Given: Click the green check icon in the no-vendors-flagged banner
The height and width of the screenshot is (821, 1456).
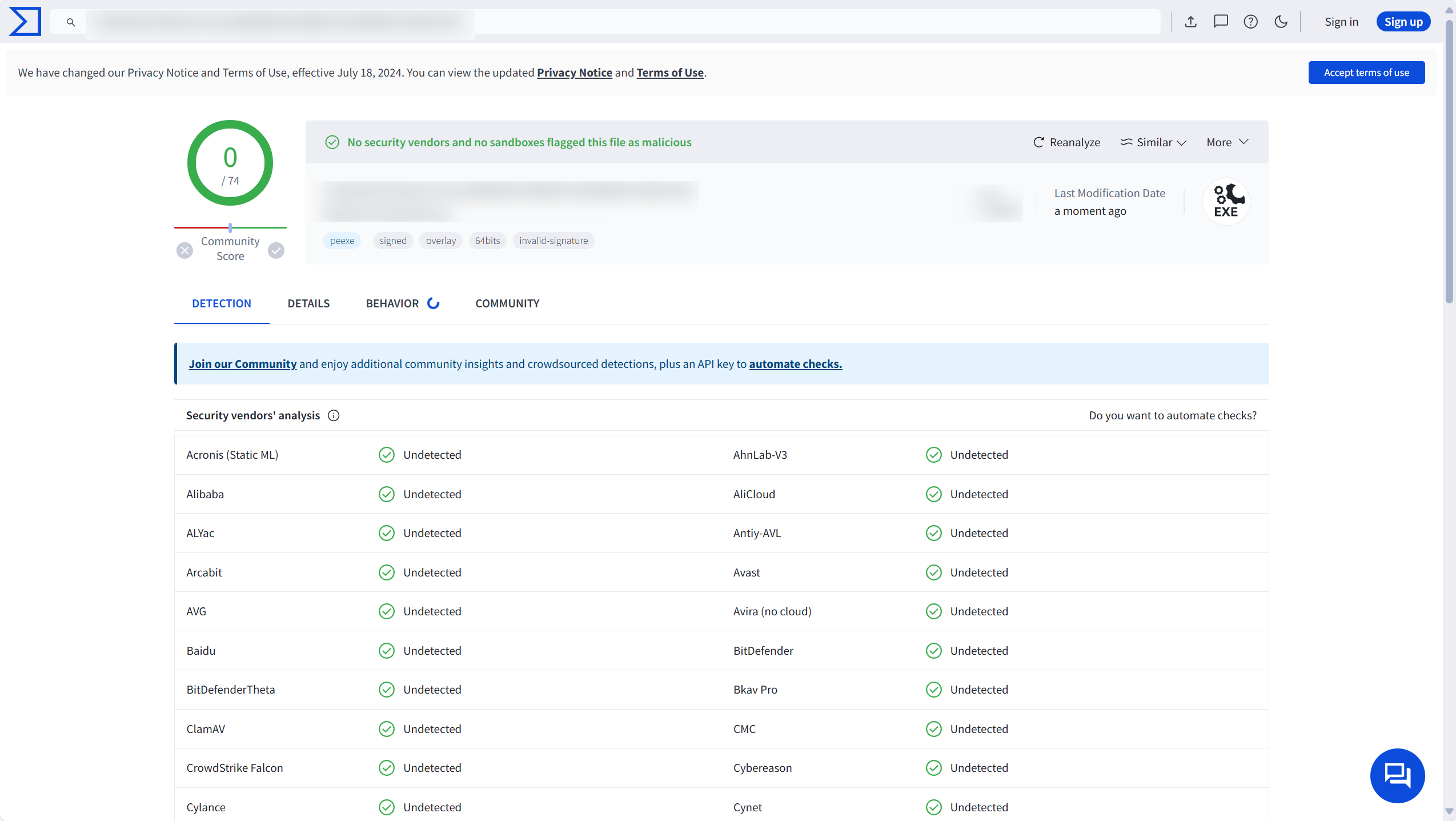Looking at the screenshot, I should point(332,142).
